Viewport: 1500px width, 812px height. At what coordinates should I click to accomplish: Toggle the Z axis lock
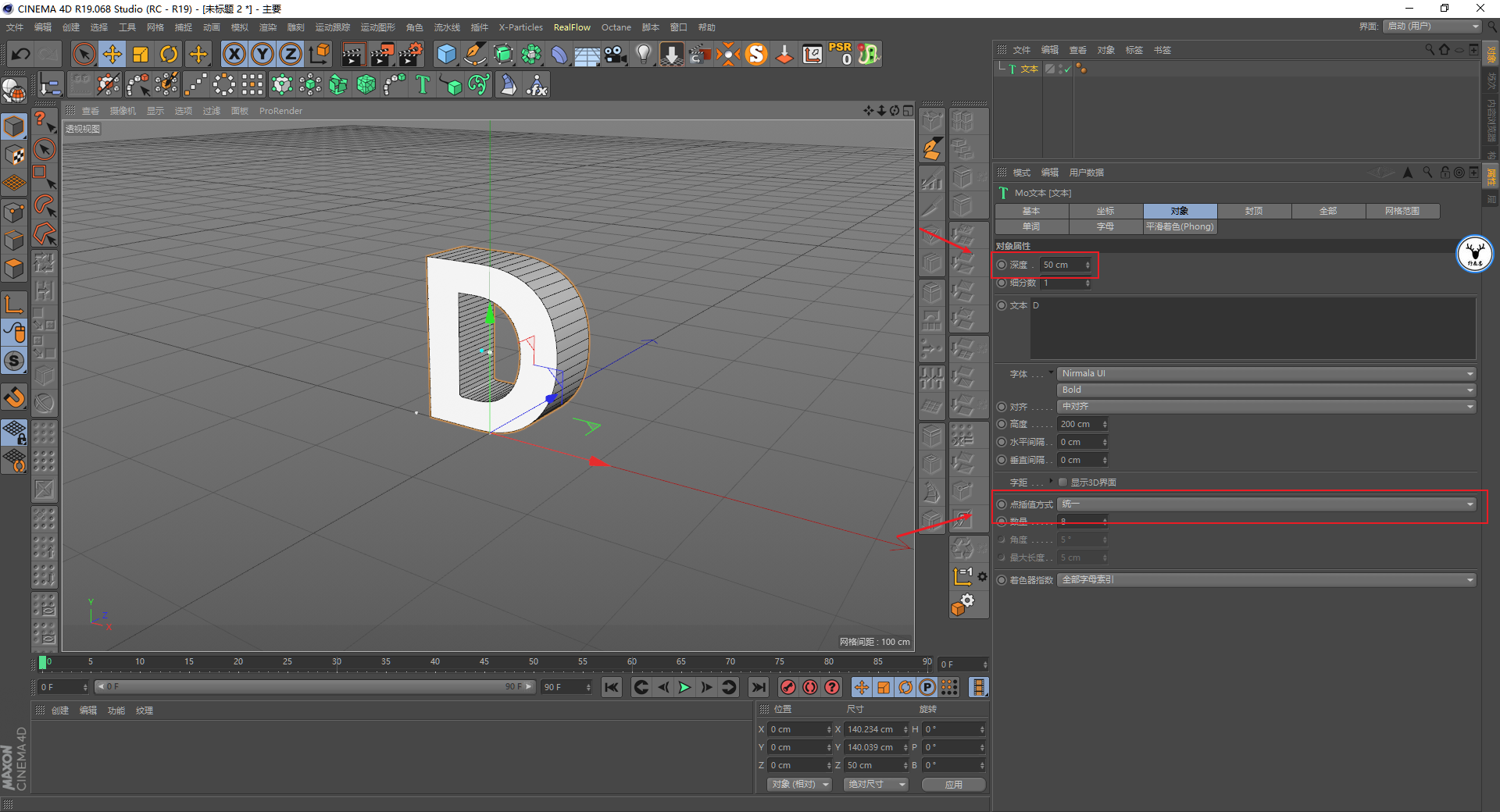click(x=291, y=54)
